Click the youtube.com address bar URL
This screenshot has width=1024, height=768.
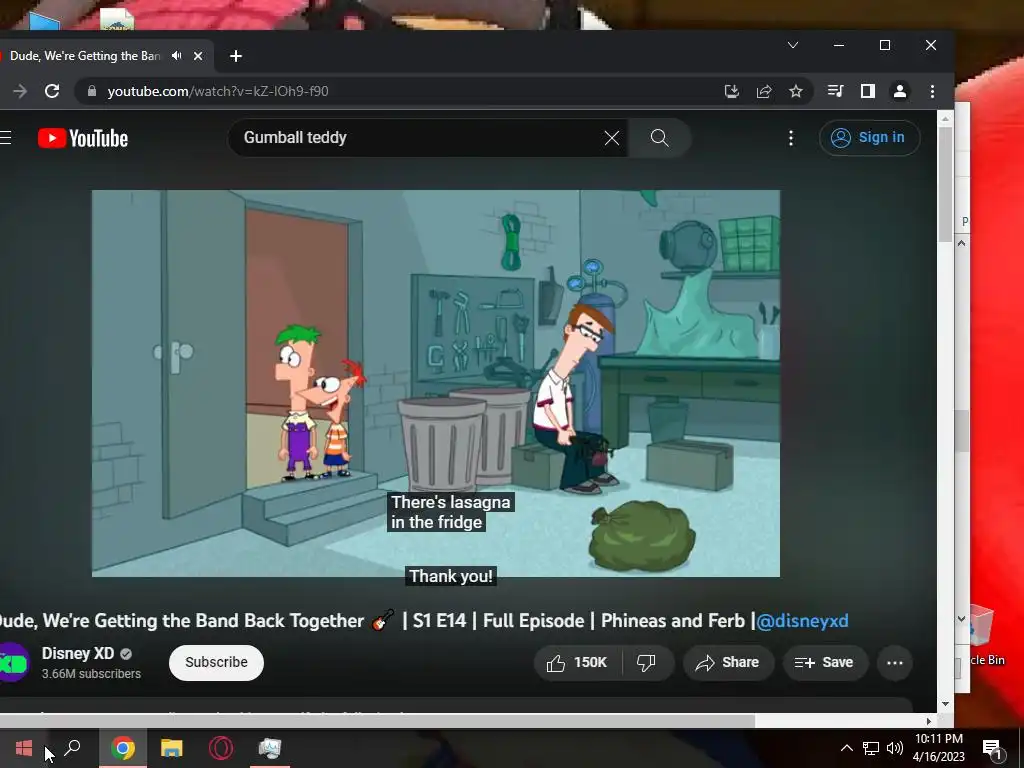click(x=218, y=91)
